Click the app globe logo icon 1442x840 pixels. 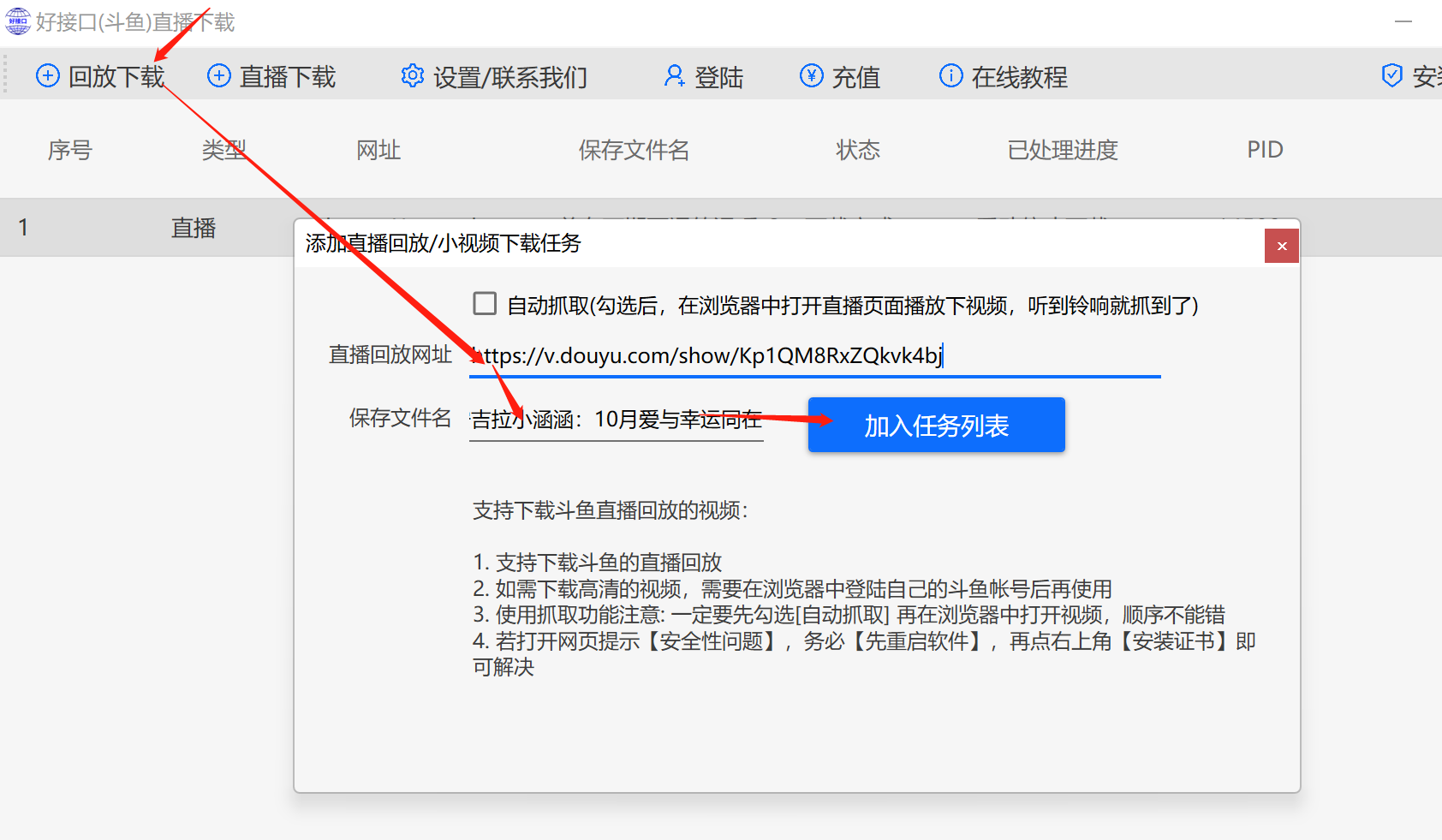[x=18, y=21]
